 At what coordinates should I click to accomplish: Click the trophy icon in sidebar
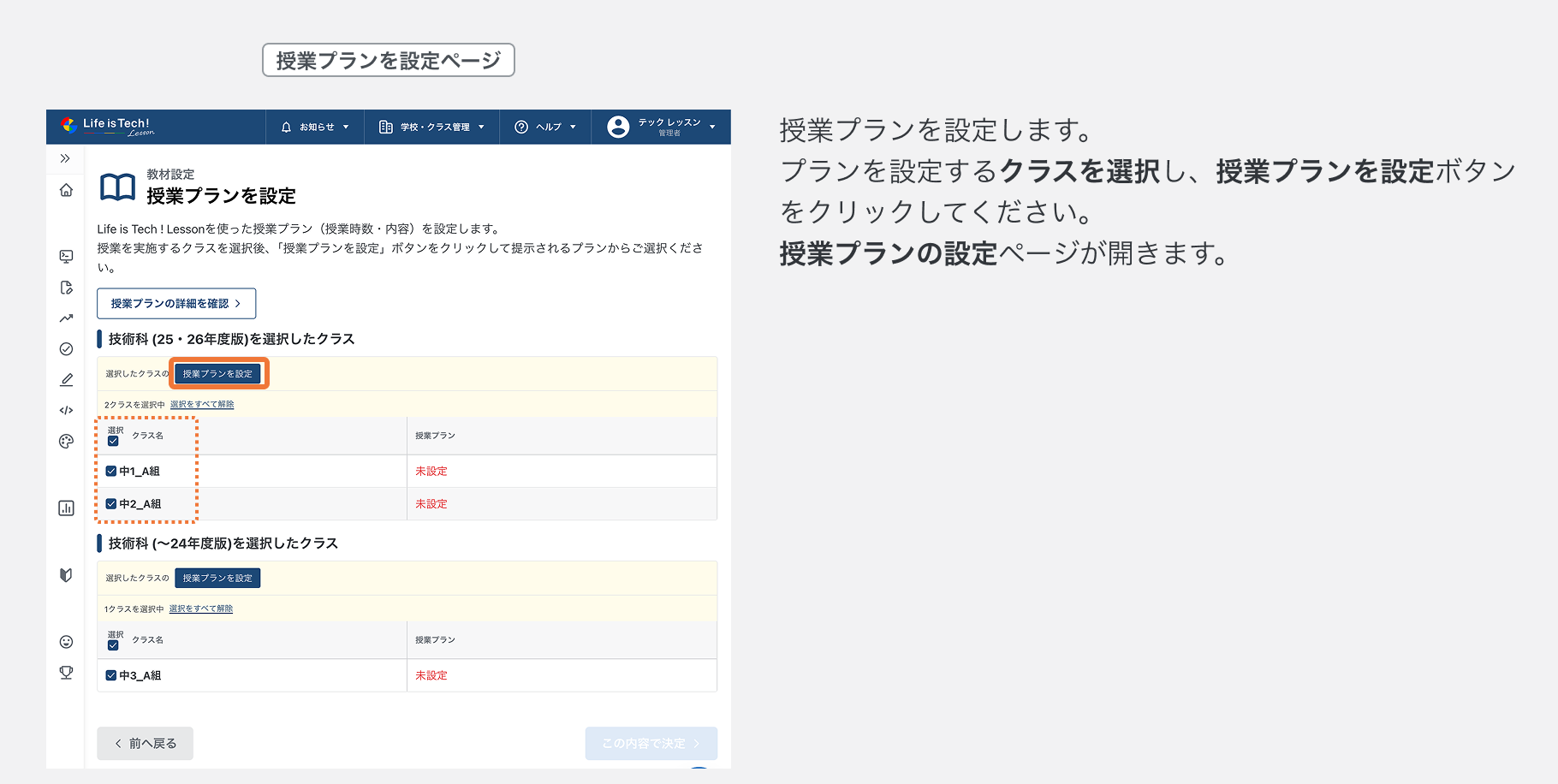tap(66, 674)
